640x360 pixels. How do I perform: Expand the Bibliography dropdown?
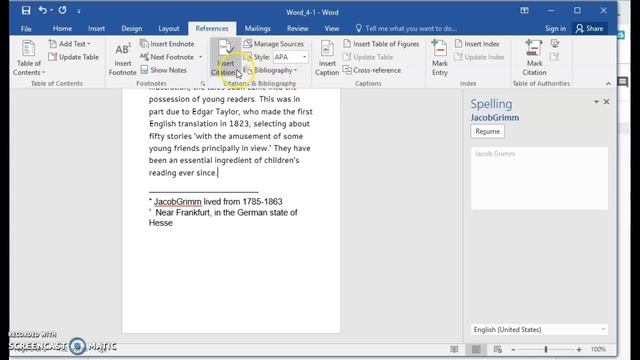point(270,70)
